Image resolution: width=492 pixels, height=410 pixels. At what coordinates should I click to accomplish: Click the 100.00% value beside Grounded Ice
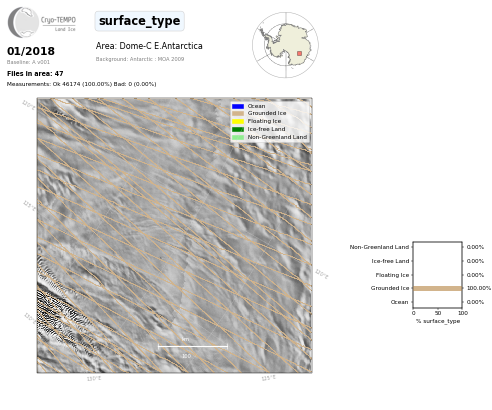pos(479,288)
